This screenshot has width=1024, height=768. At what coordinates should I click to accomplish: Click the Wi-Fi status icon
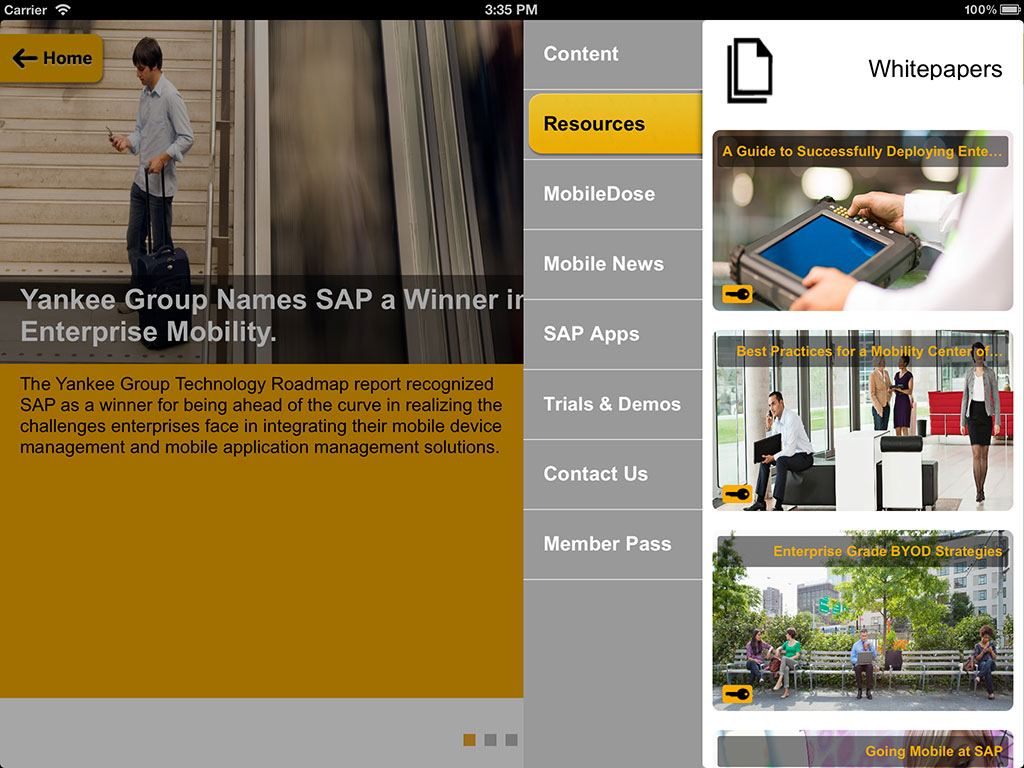63,9
